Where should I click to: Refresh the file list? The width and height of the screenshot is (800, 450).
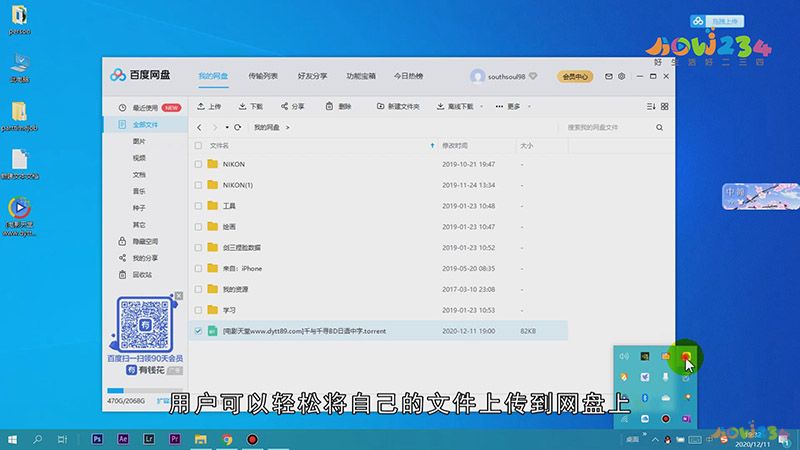click(238, 127)
